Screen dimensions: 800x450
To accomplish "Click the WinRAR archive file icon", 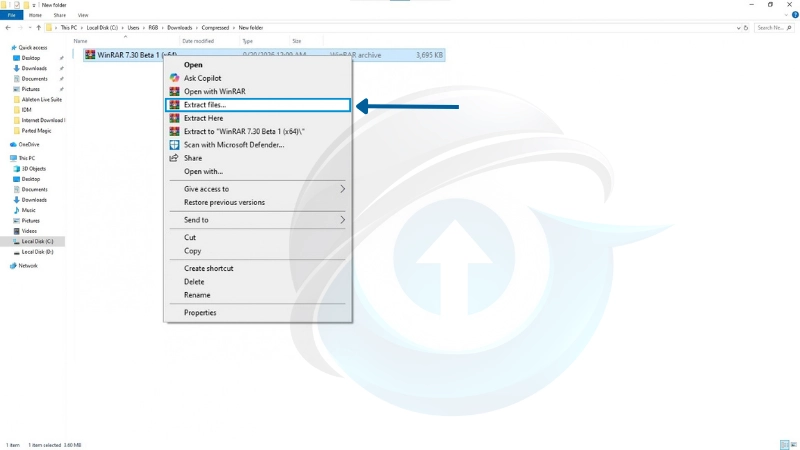I will (90, 55).
